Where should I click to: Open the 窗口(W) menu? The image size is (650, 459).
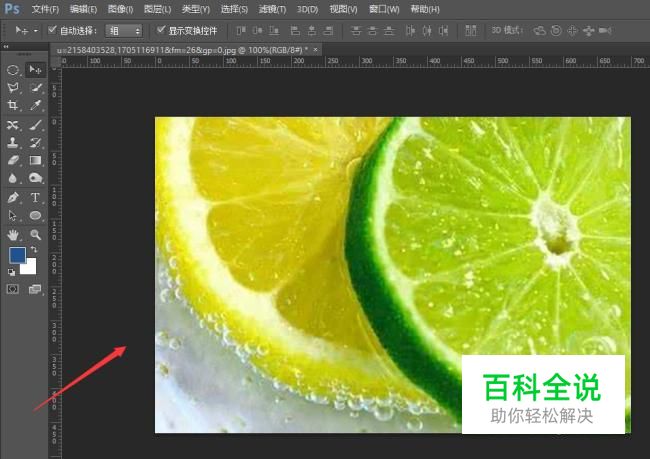[384, 9]
